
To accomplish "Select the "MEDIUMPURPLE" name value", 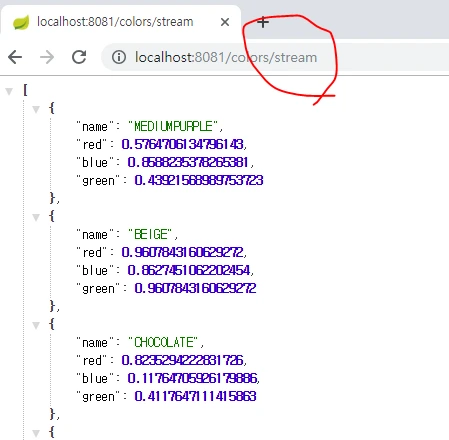I will (173, 126).
